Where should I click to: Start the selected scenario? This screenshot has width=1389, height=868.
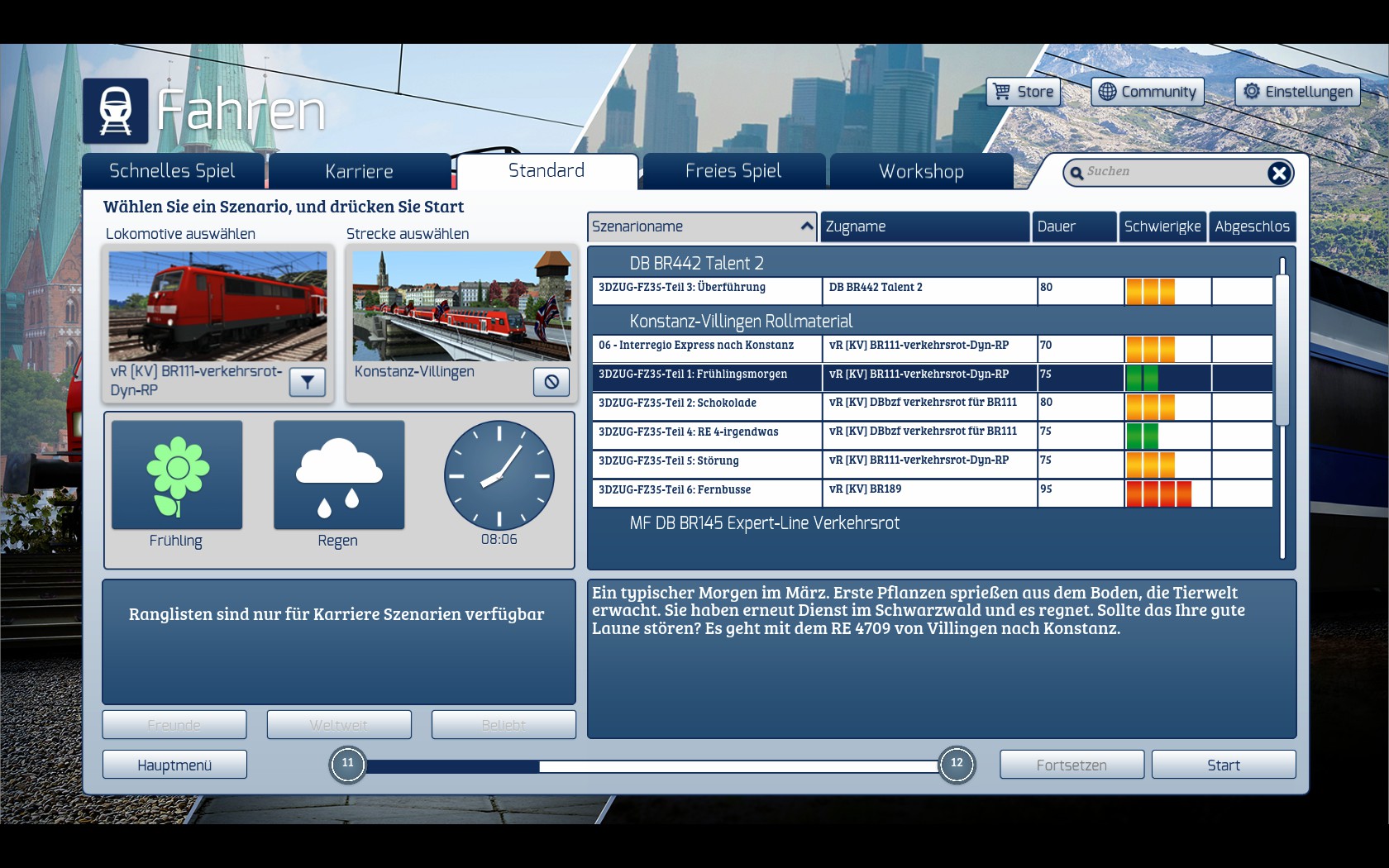click(x=1224, y=765)
